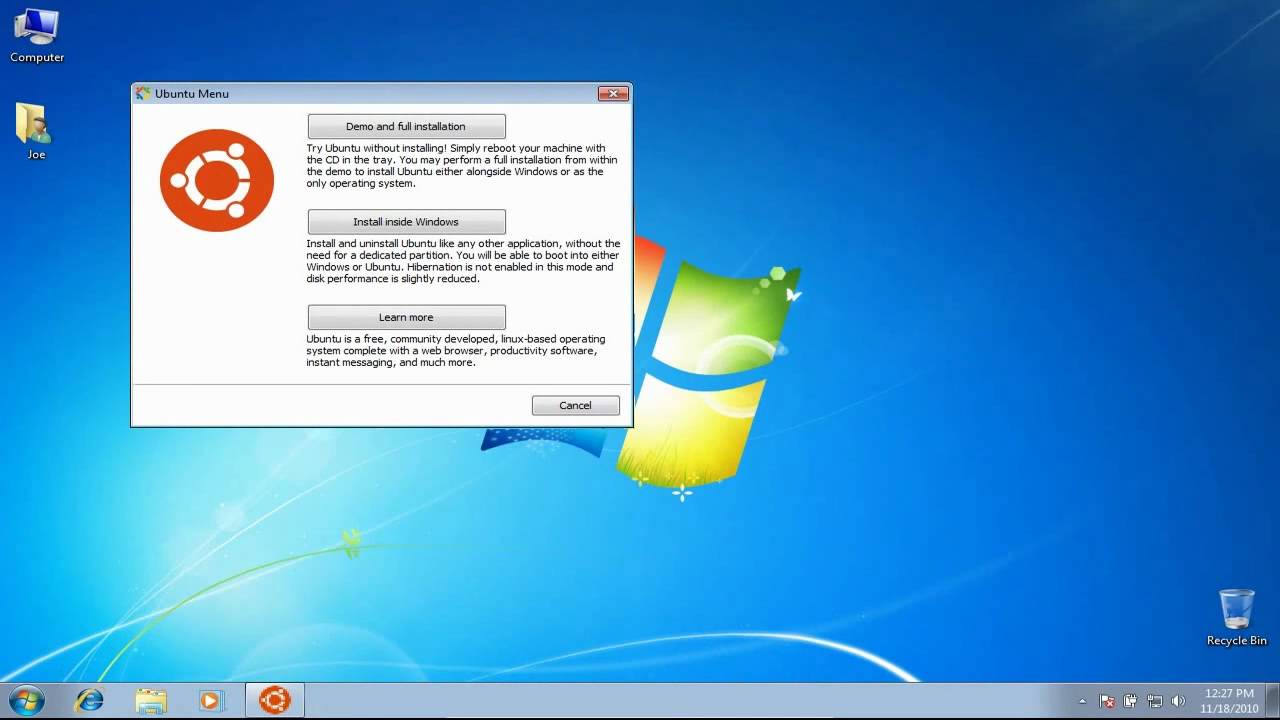This screenshot has height=720, width=1280.
Task: Click the volume speaker icon
Action: coord(1178,701)
